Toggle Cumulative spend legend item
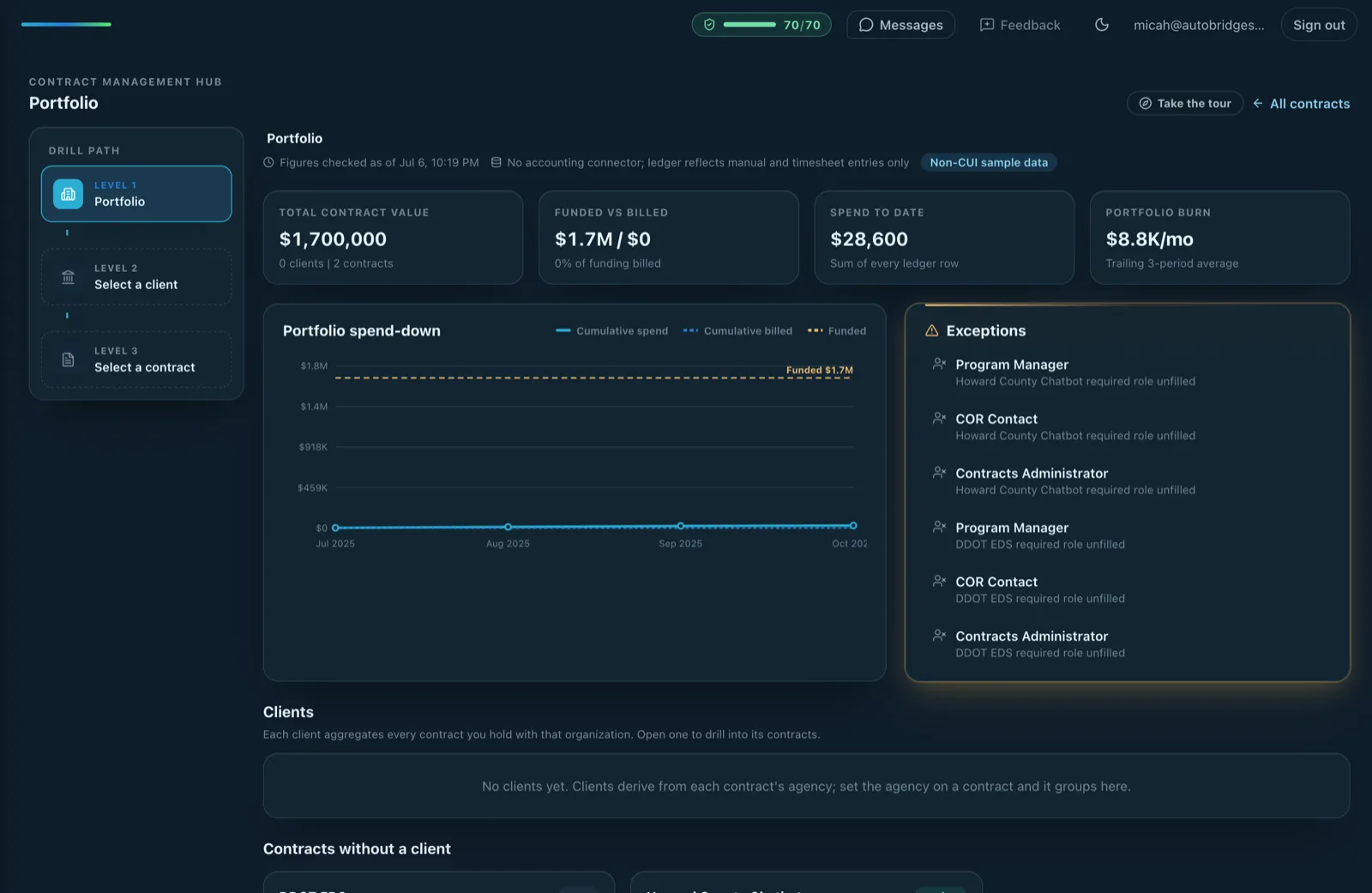 tap(612, 331)
